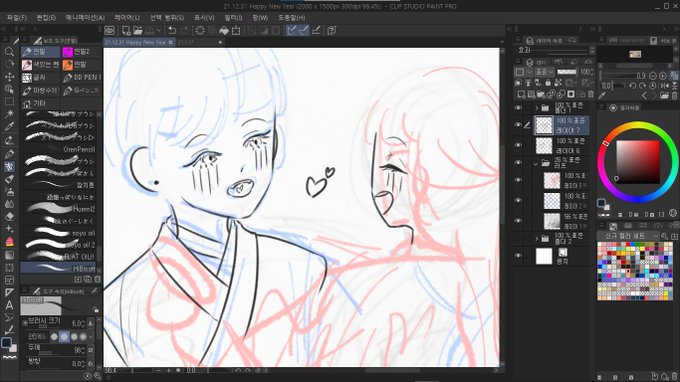Click the New raster layer icon

tap(521, 94)
